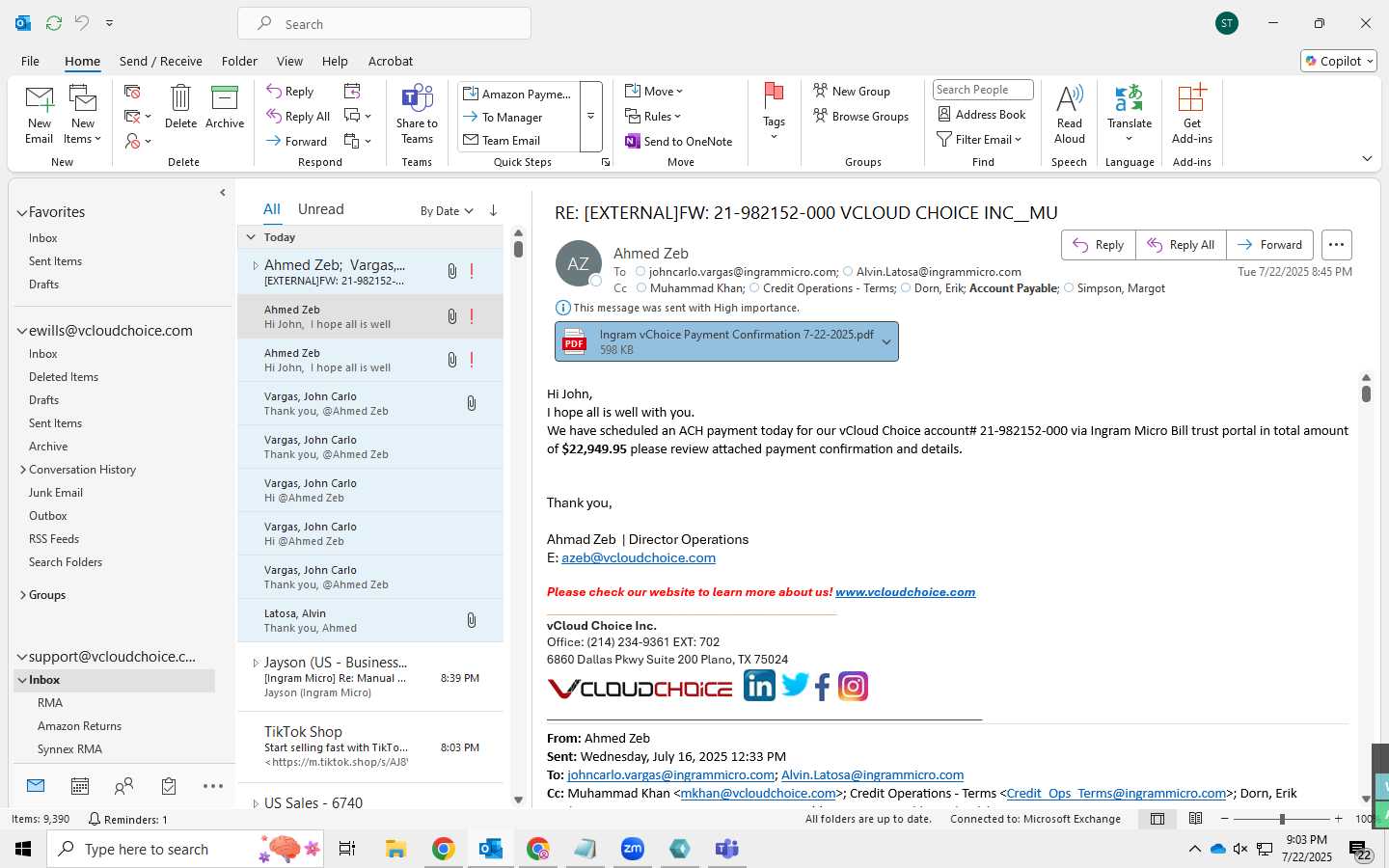This screenshot has height=868, width=1389.
Task: Click the Search box in the title bar
Action: (384, 23)
